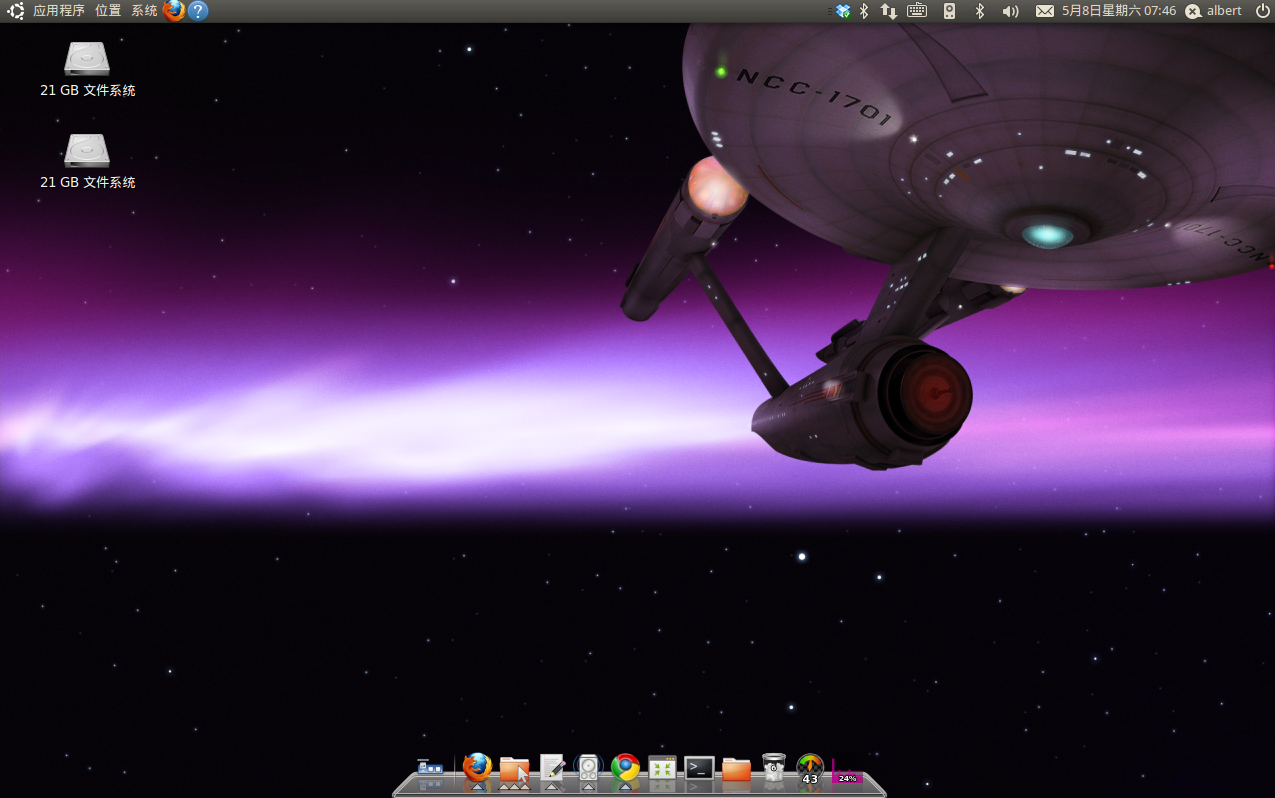
Task: Click the Dropbox tray icon
Action: [x=842, y=11]
